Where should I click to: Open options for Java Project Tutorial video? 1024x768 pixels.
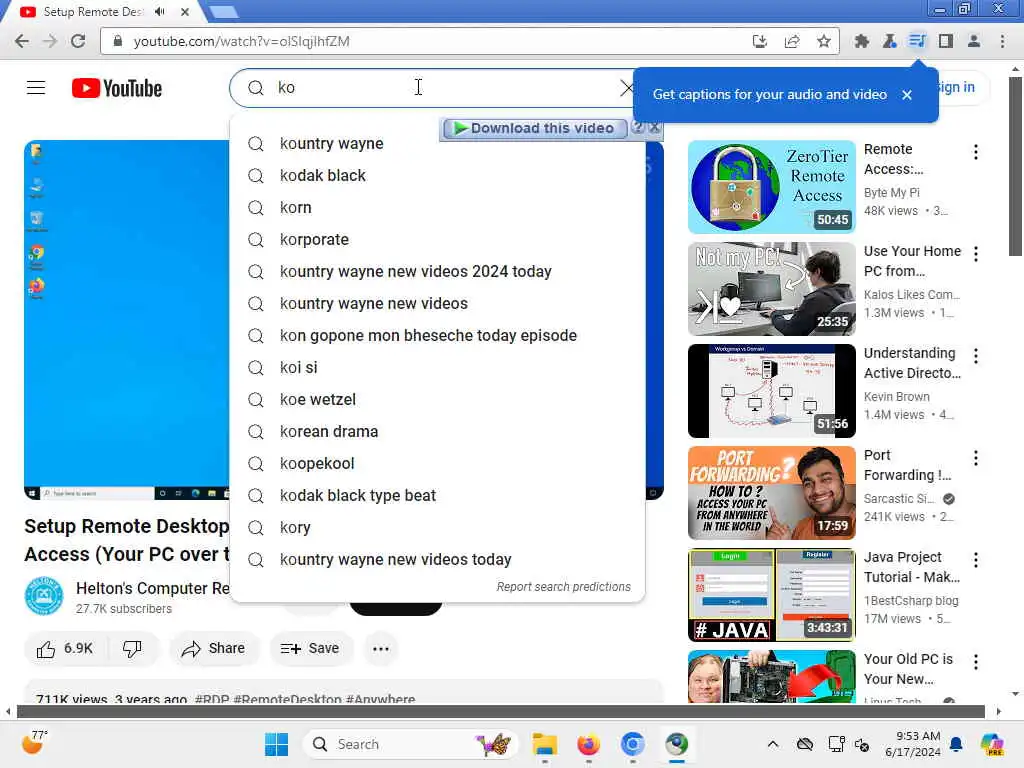tap(976, 560)
